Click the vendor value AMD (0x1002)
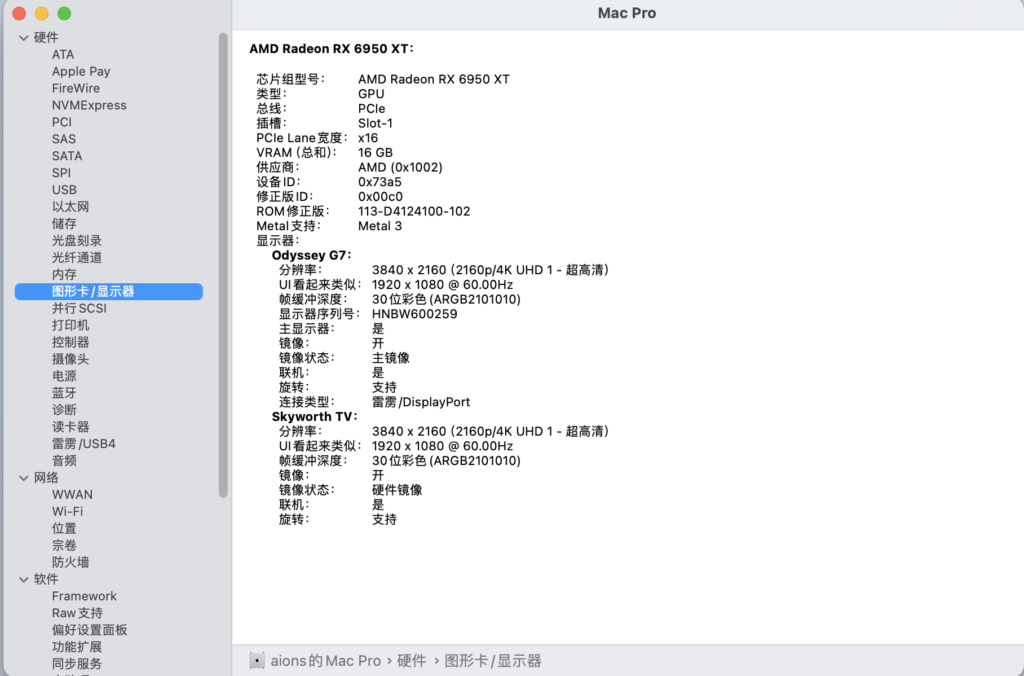Screen dimensions: 1024x676 400,167
